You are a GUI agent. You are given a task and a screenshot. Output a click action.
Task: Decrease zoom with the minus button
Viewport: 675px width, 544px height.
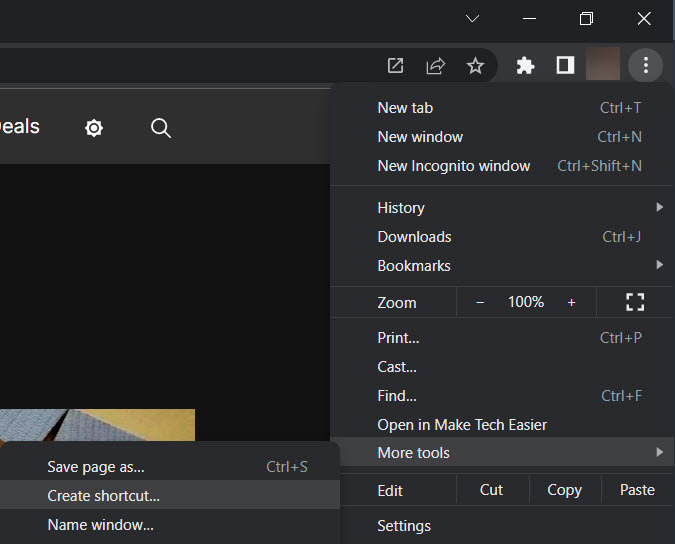click(x=480, y=302)
